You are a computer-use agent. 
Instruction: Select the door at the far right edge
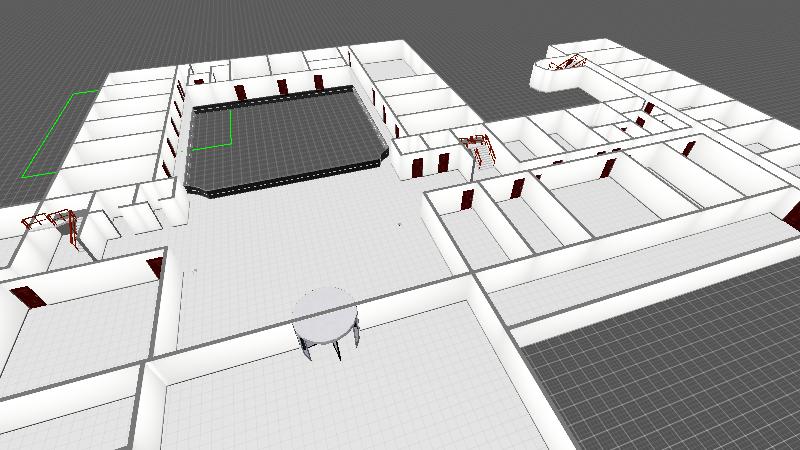pyautogui.click(x=793, y=215)
